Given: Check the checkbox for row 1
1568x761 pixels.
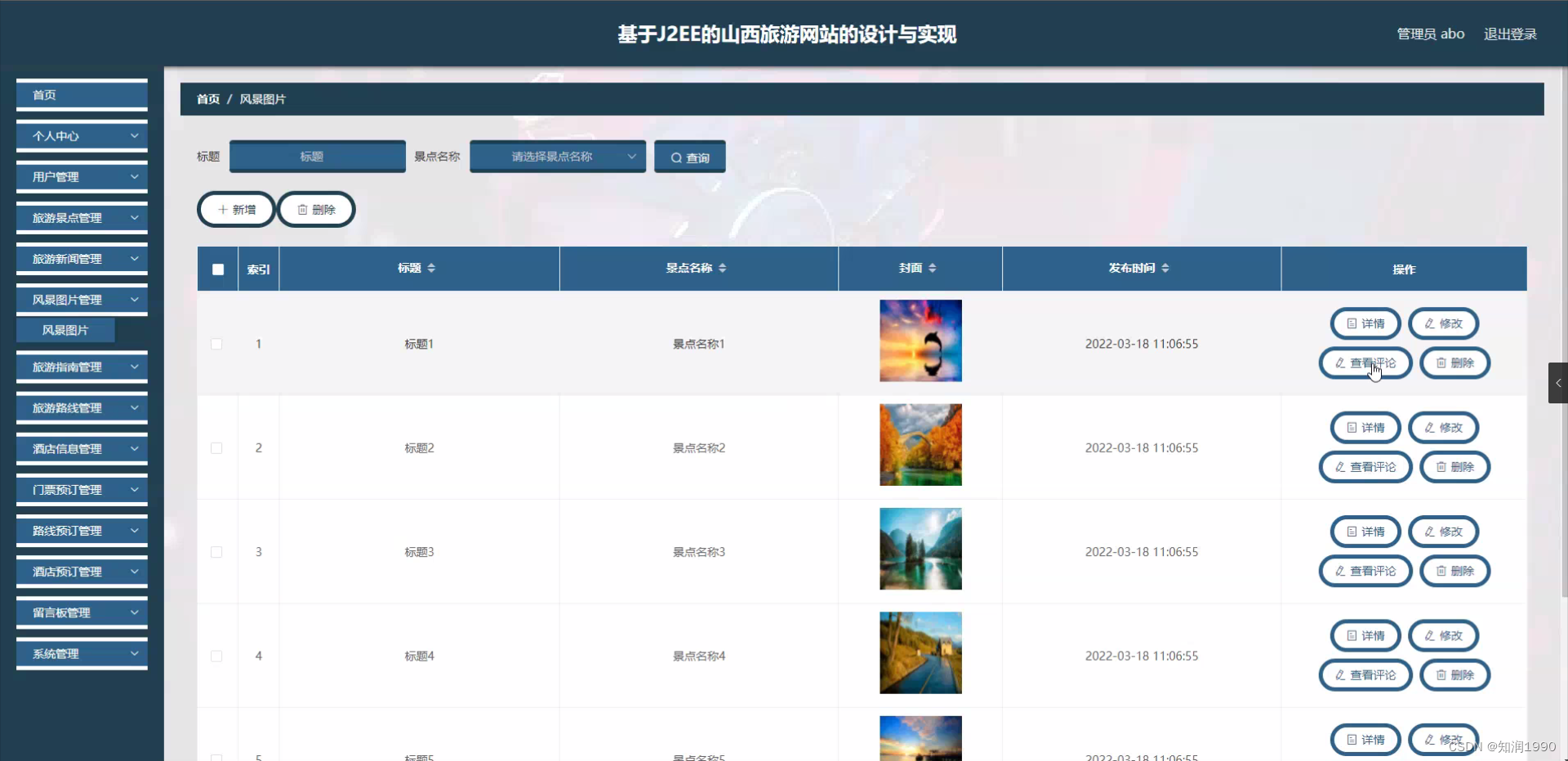Looking at the screenshot, I should click(x=216, y=344).
